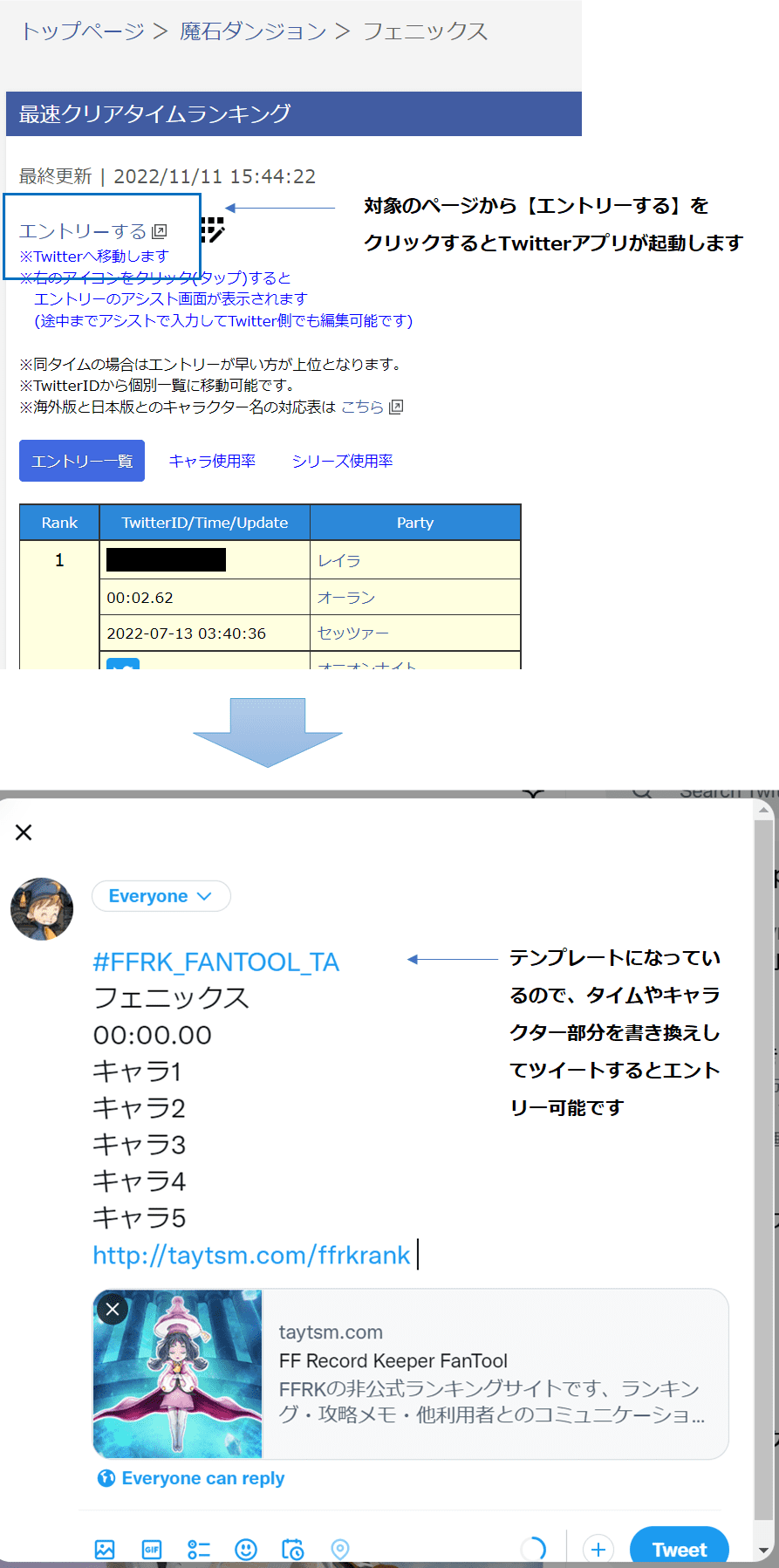
Task: Expand the Everyone audience dropdown
Action: tap(161, 896)
